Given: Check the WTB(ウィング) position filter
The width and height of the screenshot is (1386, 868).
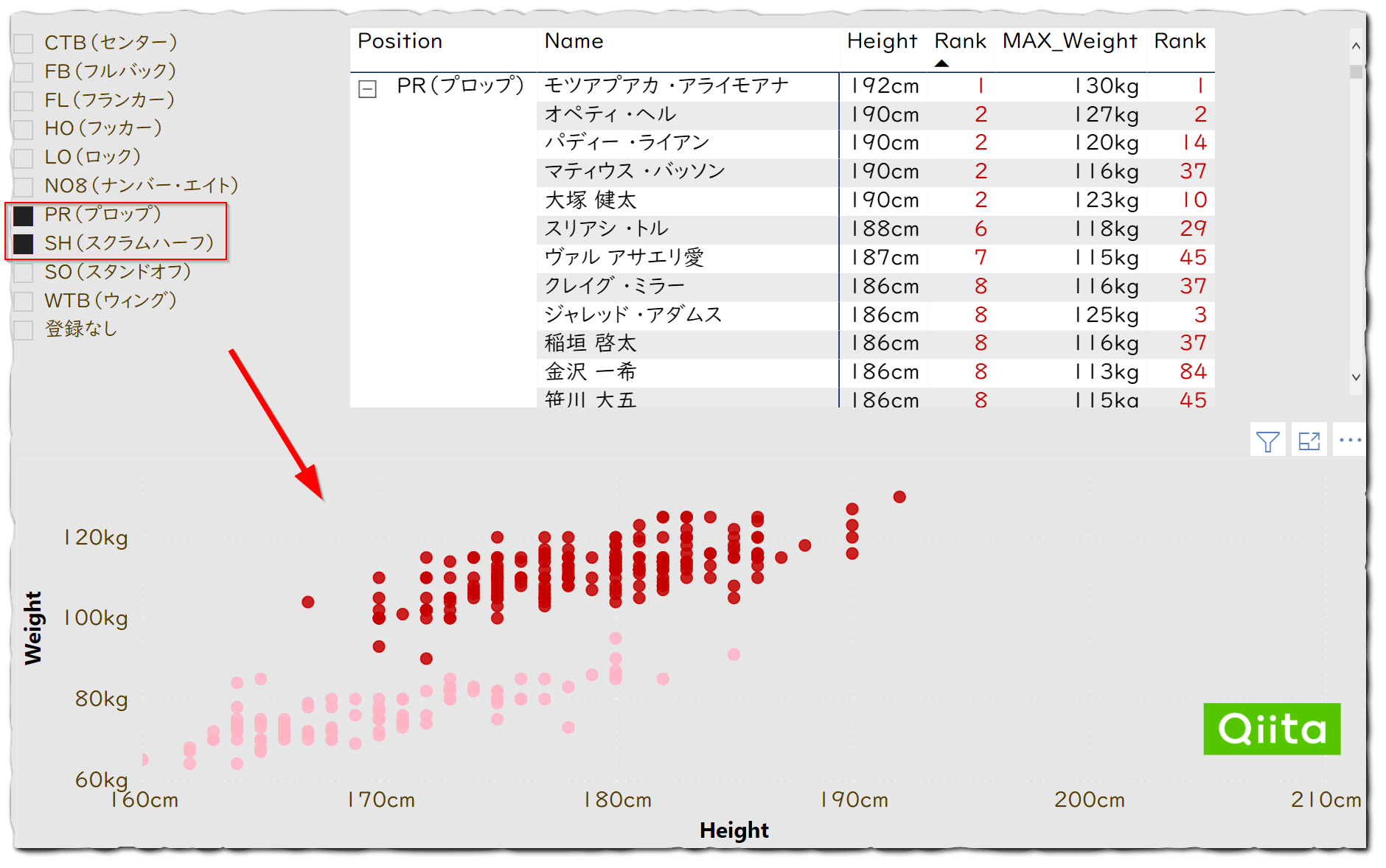Looking at the screenshot, I should click(x=24, y=301).
